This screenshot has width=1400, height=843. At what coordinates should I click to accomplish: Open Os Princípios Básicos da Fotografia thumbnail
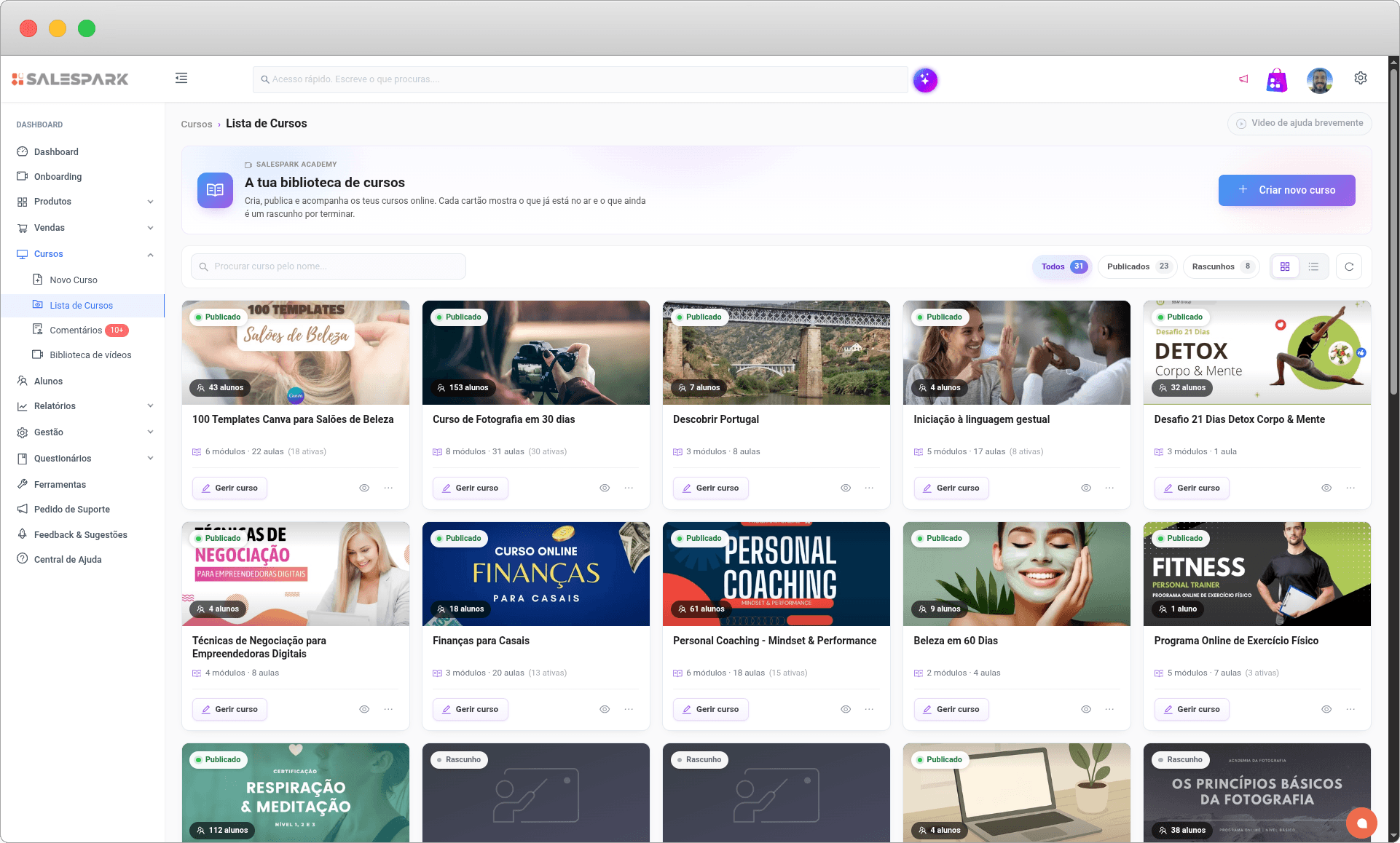click(1257, 793)
